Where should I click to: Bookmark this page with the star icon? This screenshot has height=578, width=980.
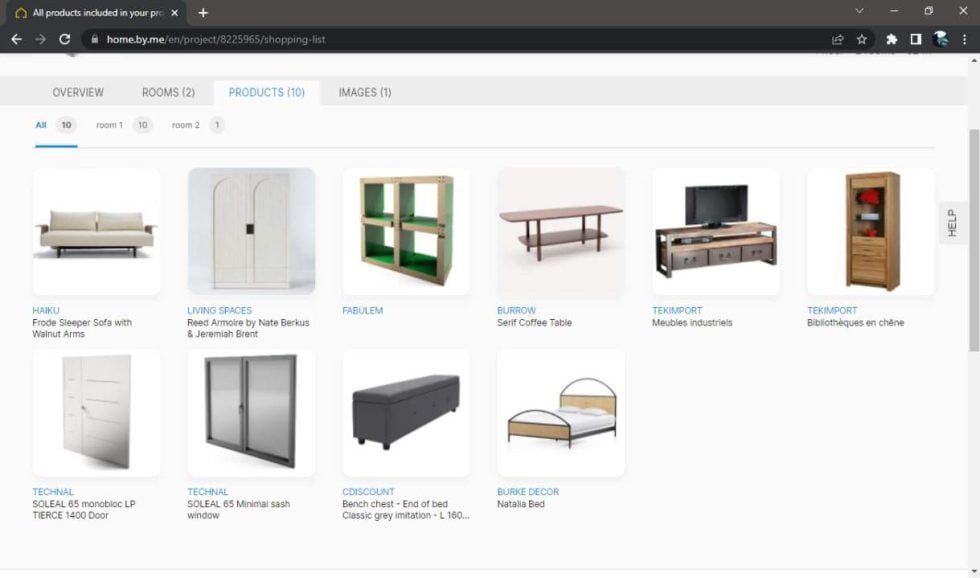pos(862,39)
